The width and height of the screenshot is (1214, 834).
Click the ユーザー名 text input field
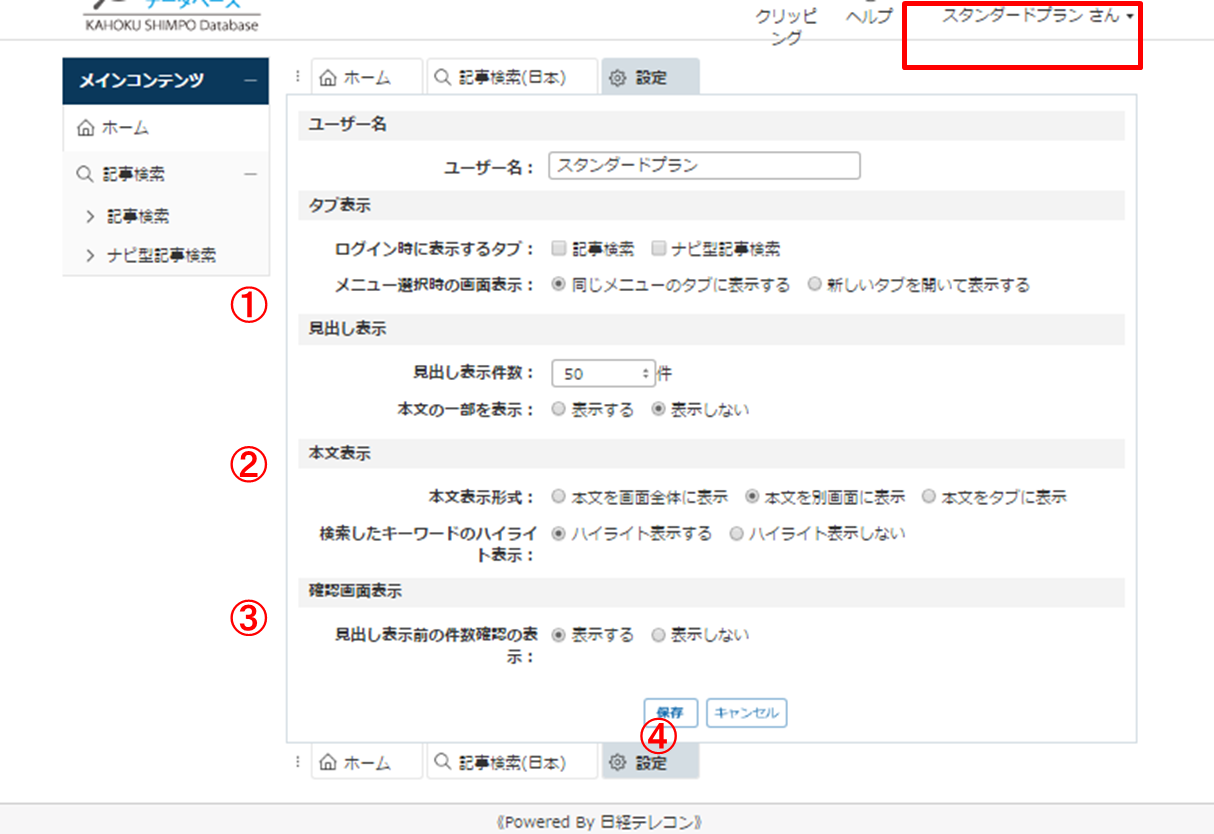[x=704, y=166]
